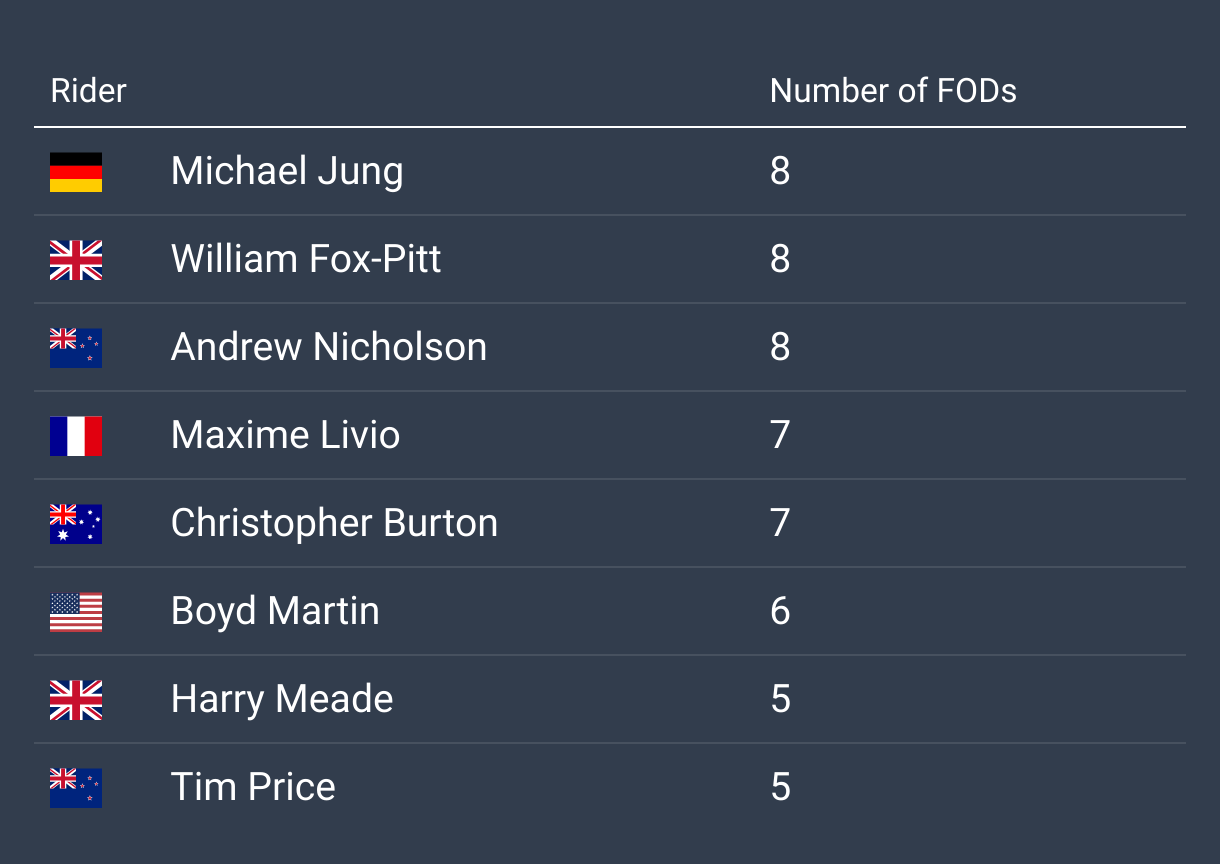Open rider Tim Price
The width and height of the screenshot is (1220, 864).
tap(253, 788)
